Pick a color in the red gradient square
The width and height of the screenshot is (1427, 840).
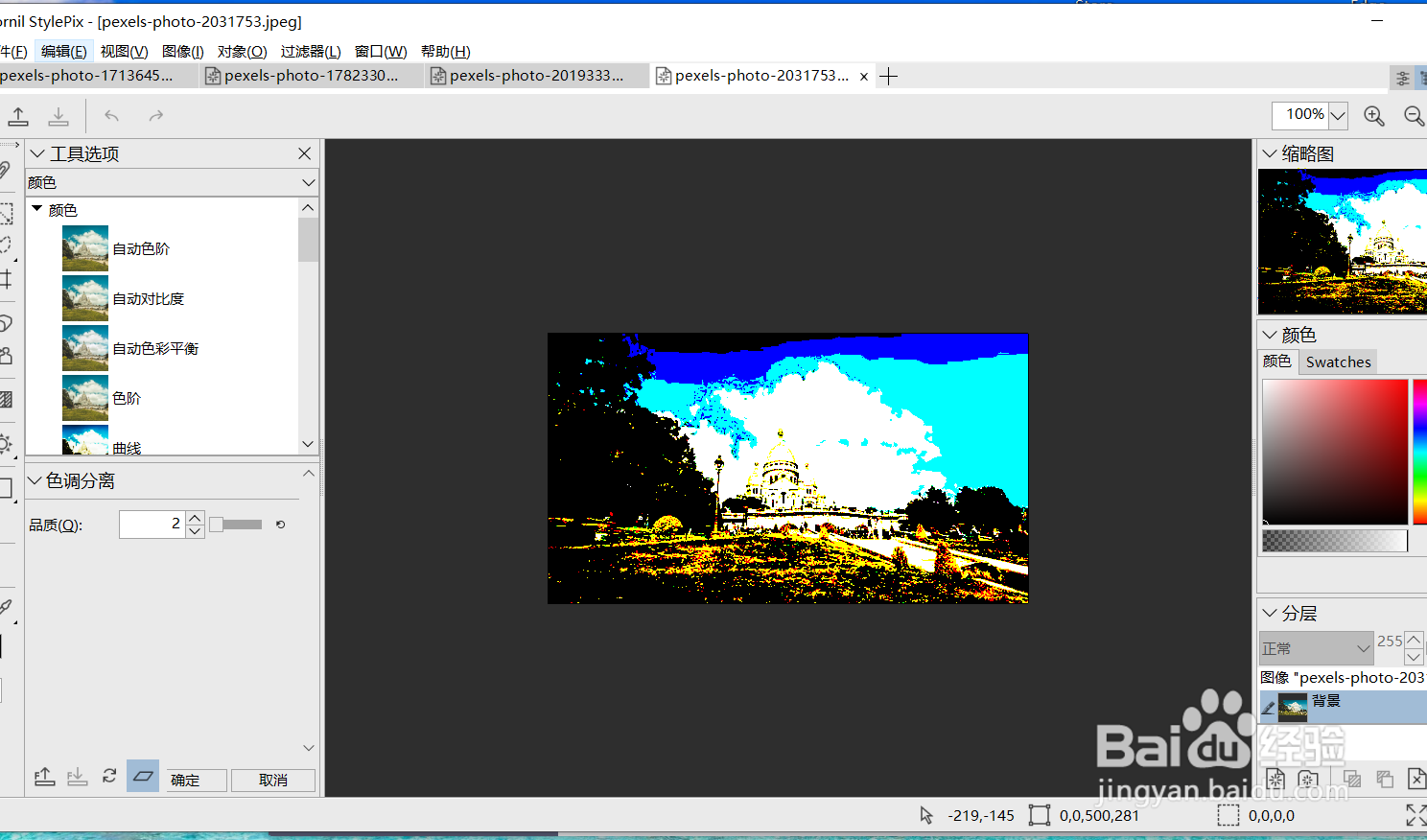[1335, 451]
